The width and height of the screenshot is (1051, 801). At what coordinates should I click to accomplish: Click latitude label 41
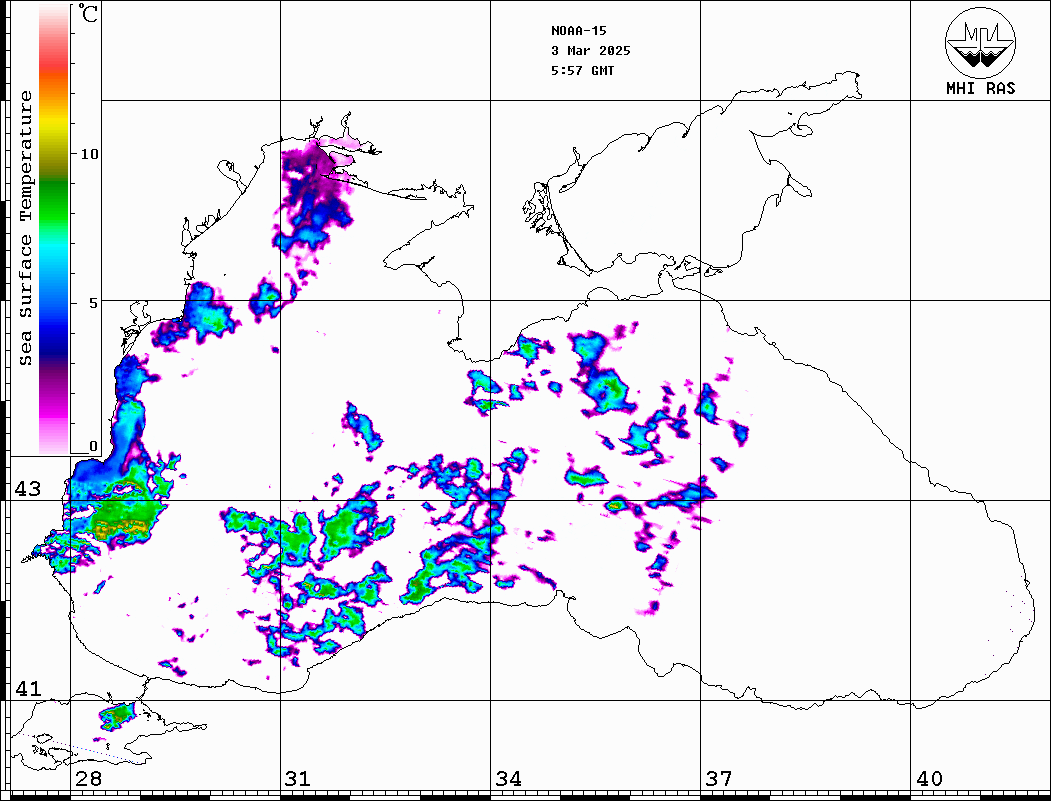[x=28, y=688]
